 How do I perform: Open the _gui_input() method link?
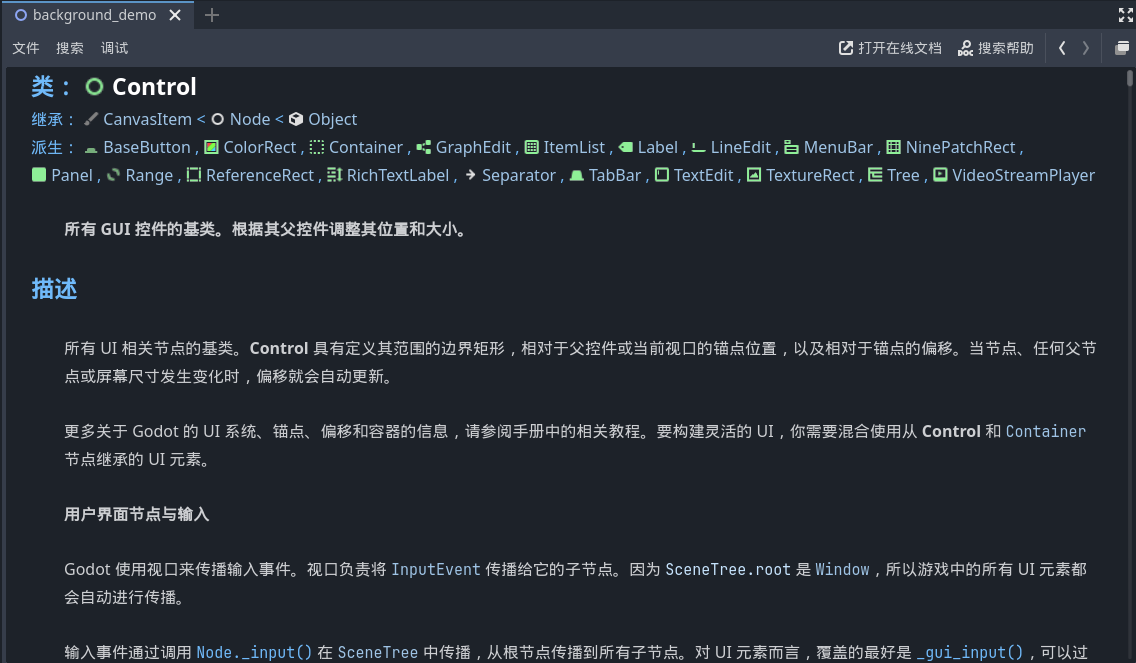969,652
